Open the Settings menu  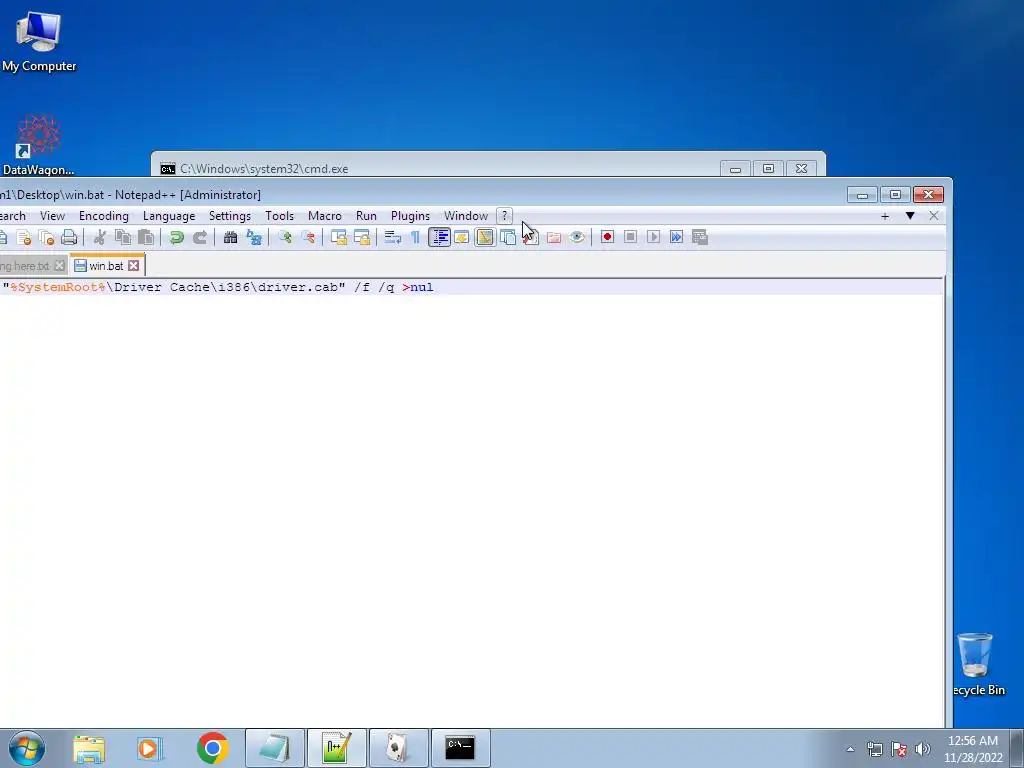coord(229,216)
